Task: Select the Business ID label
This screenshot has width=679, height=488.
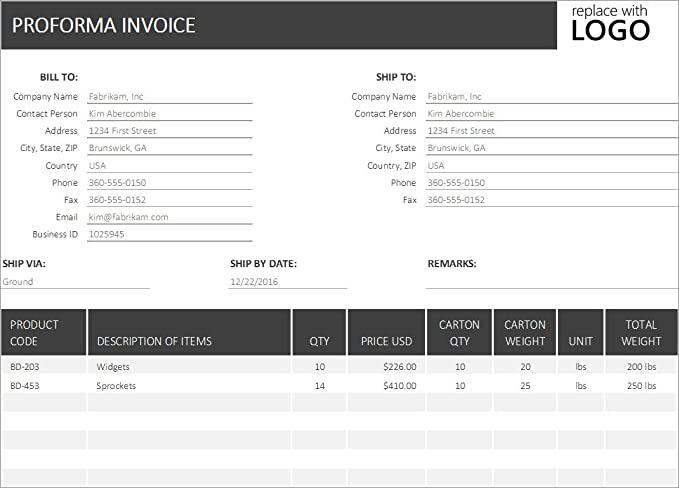Action: [x=55, y=234]
